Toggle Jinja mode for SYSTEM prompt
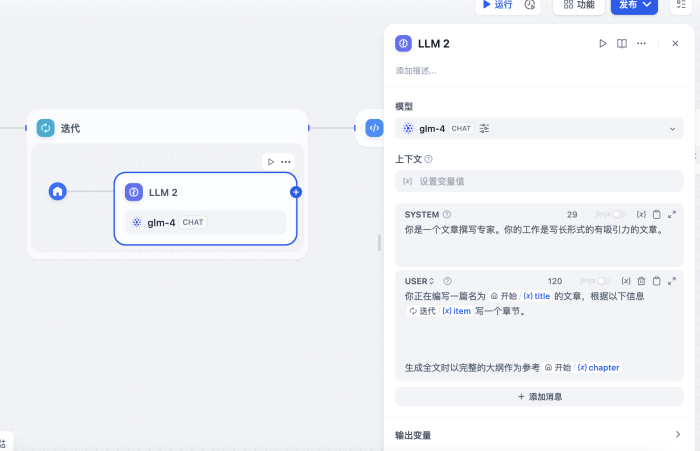 [619, 215]
